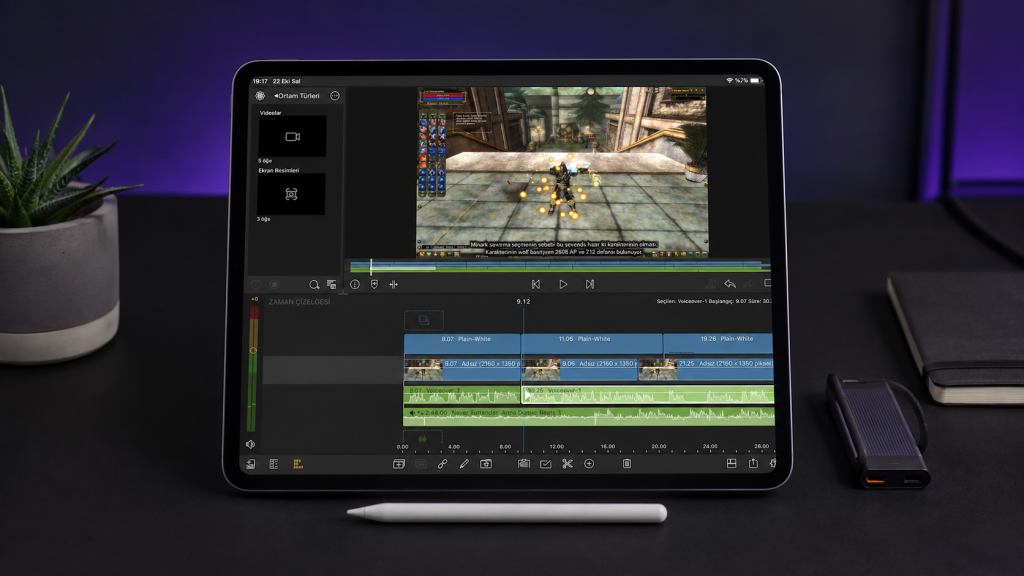
Task: Select the 19.26 Plain-White title clip
Action: click(718, 344)
